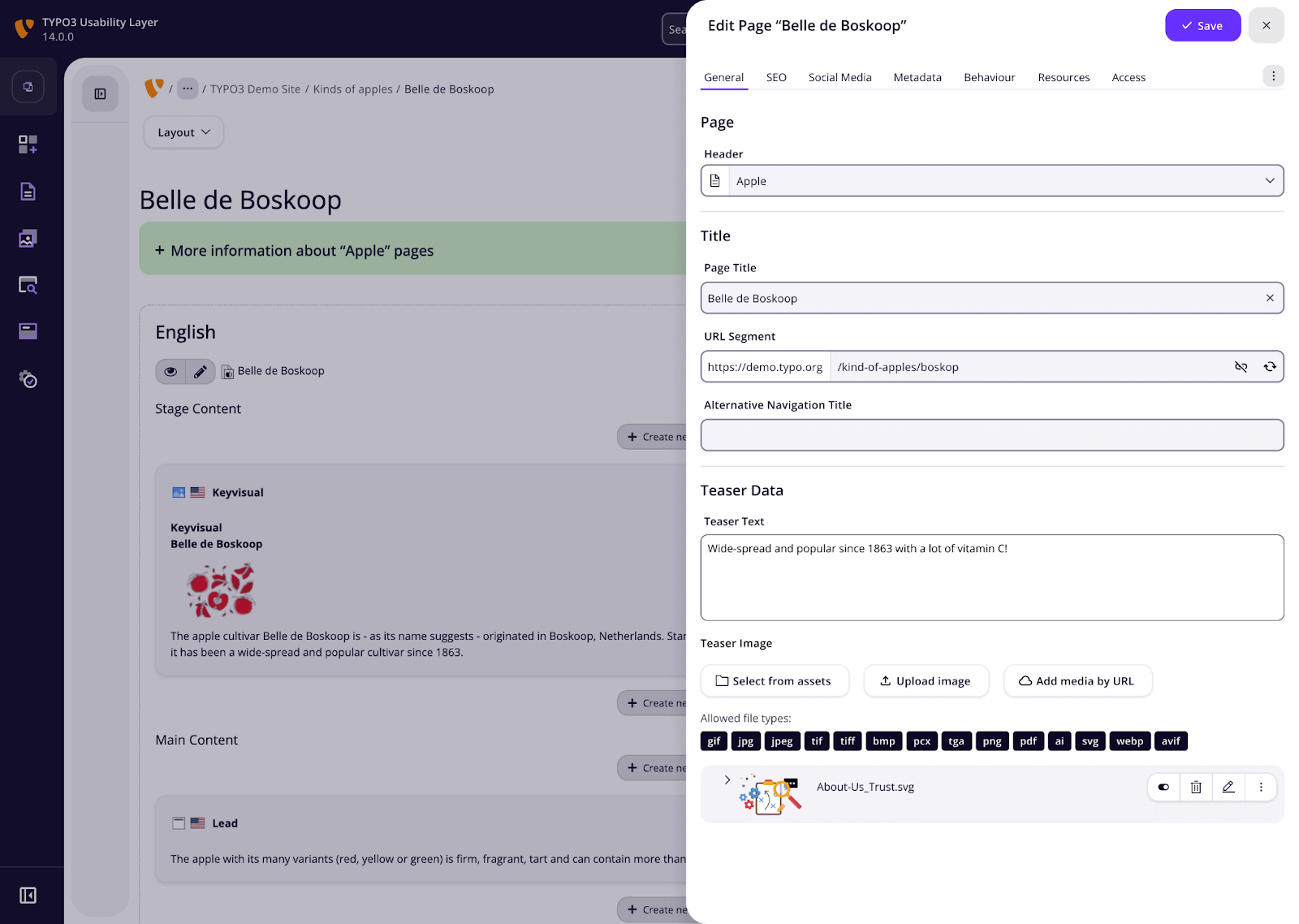Image resolution: width=1299 pixels, height=924 pixels.
Task: Click the media image module icon
Action: tap(28, 239)
